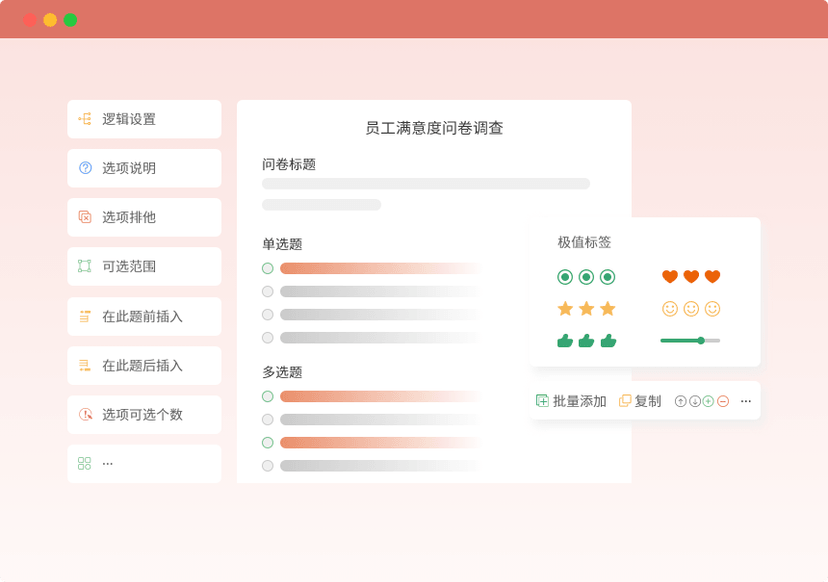Screen dimensions: 828x582
Task: Open the three-dot more menu in option toolbar
Action: click(746, 401)
